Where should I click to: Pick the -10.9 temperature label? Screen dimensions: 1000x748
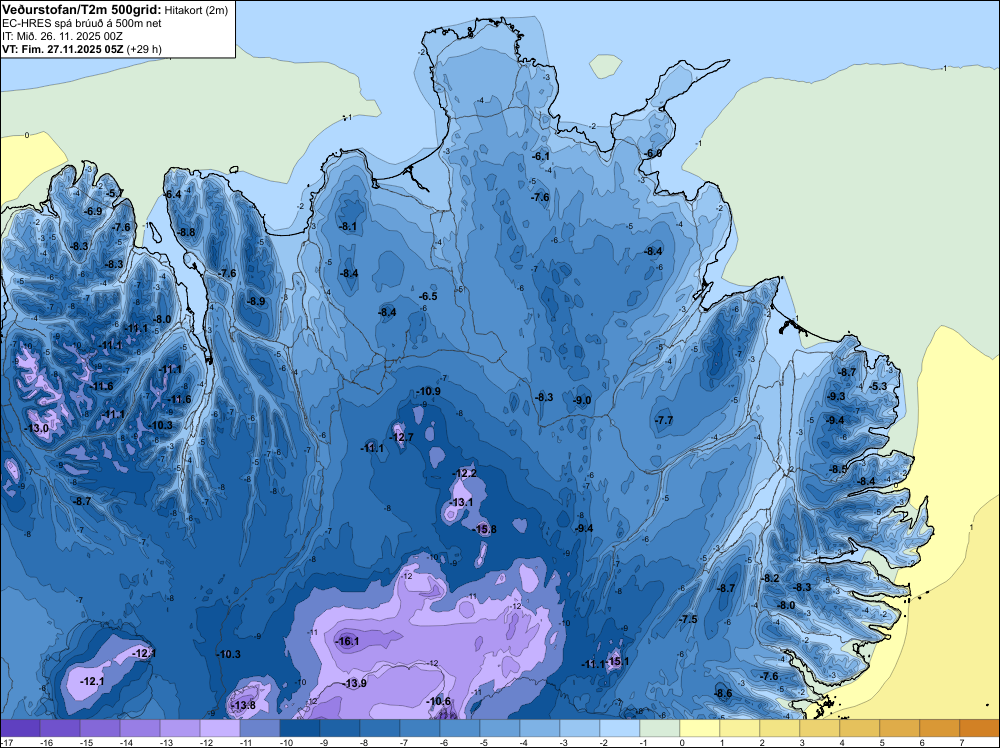point(429,392)
